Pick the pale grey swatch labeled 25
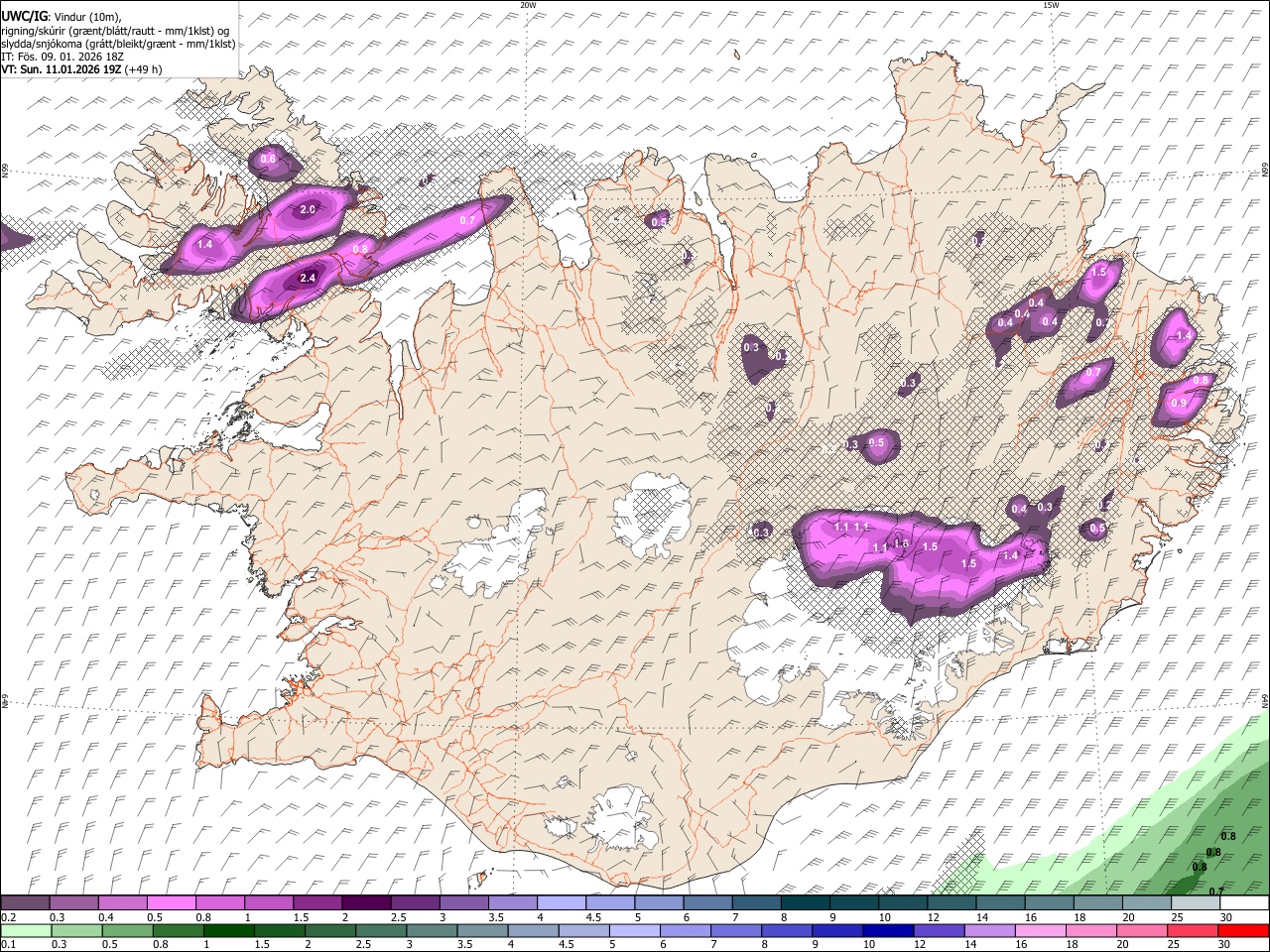 tap(1195, 903)
